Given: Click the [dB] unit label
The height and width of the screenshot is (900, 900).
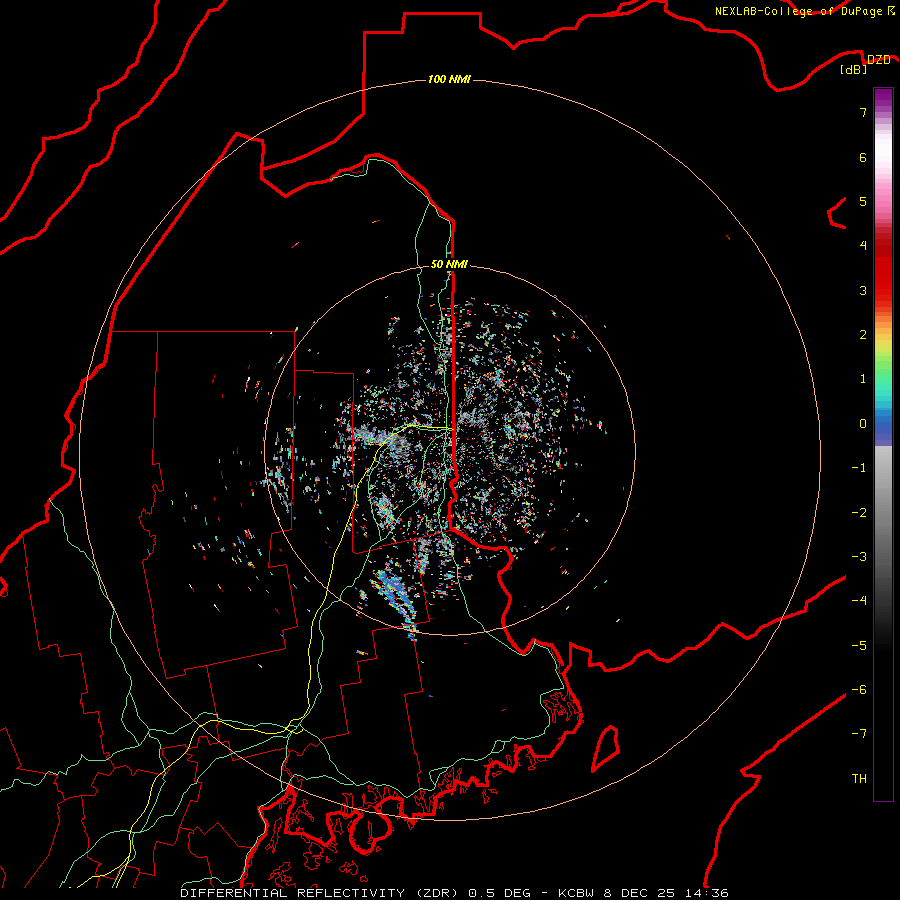Looking at the screenshot, I should (x=854, y=70).
